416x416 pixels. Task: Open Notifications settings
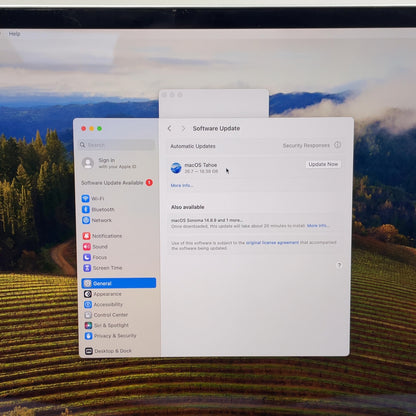[x=102, y=236]
